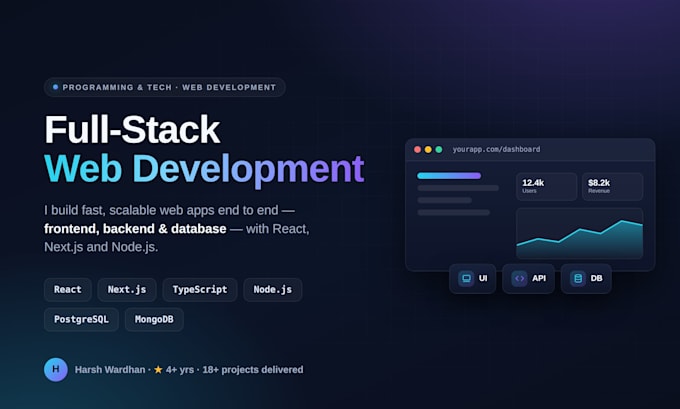This screenshot has height=409, width=680.
Task: Click the bold frontend, backend & database text
Action: [135, 229]
